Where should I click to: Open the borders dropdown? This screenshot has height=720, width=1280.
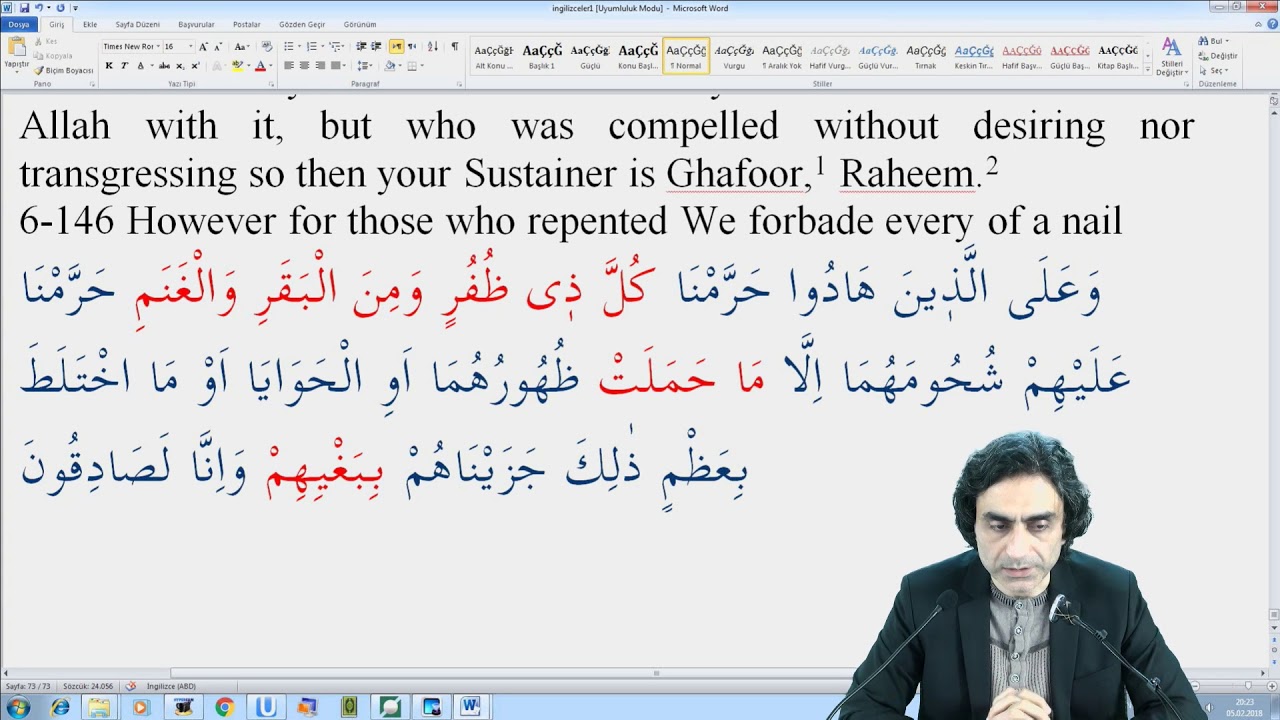coord(423,66)
